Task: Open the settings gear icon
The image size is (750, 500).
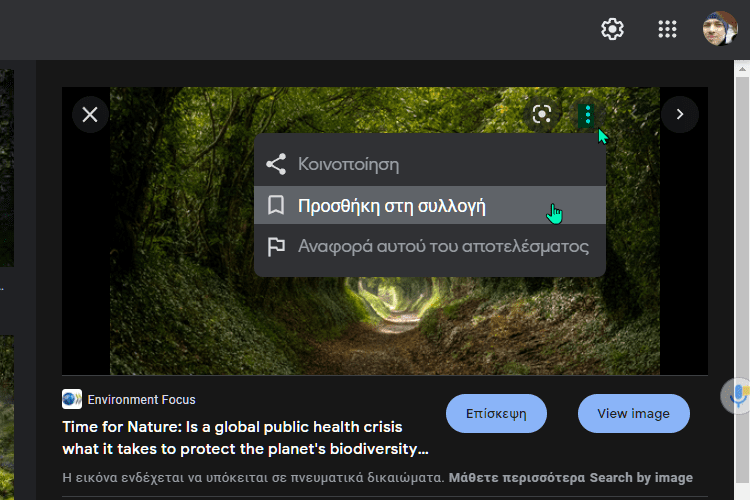Action: (x=612, y=29)
